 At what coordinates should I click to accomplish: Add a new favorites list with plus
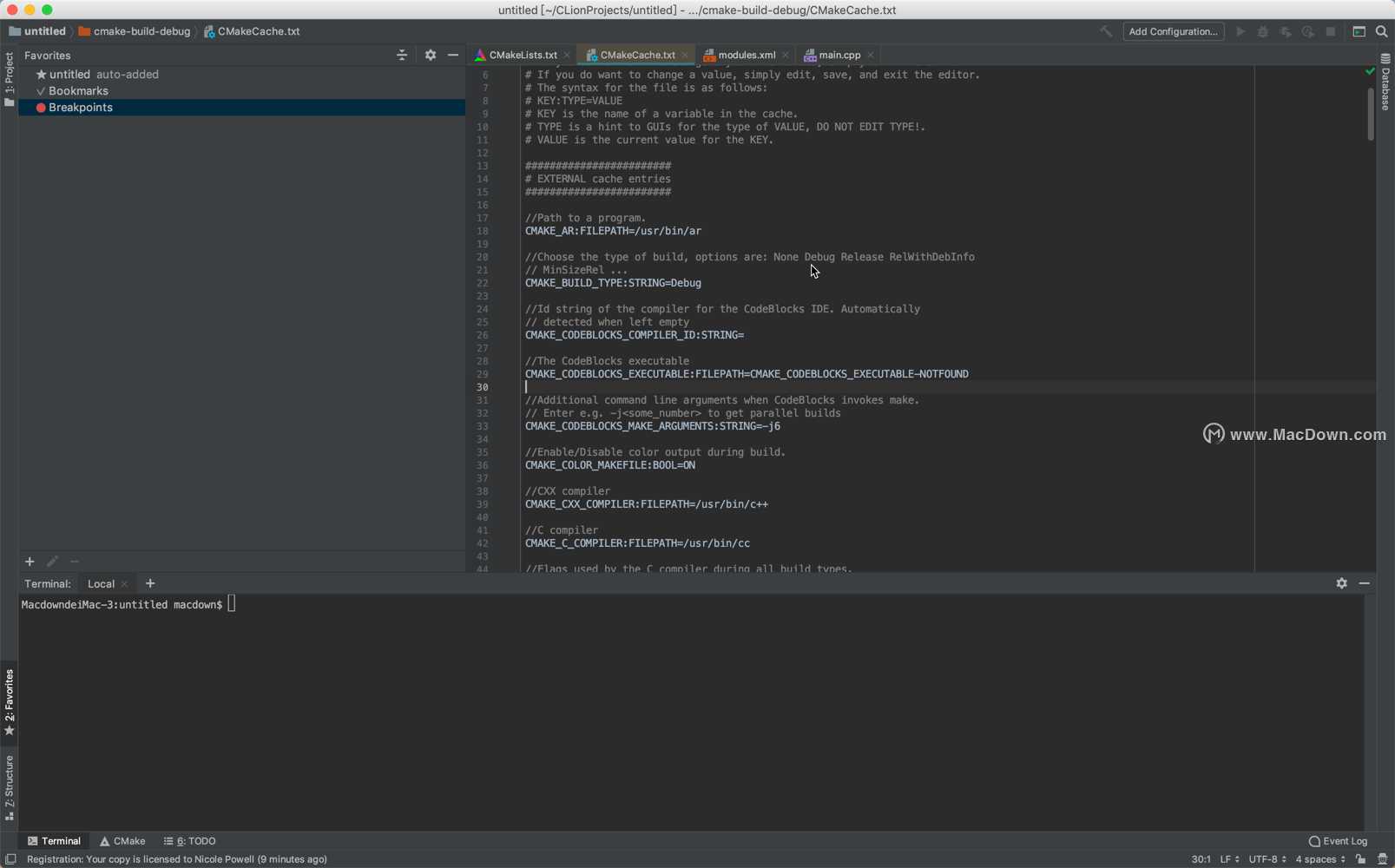30,562
